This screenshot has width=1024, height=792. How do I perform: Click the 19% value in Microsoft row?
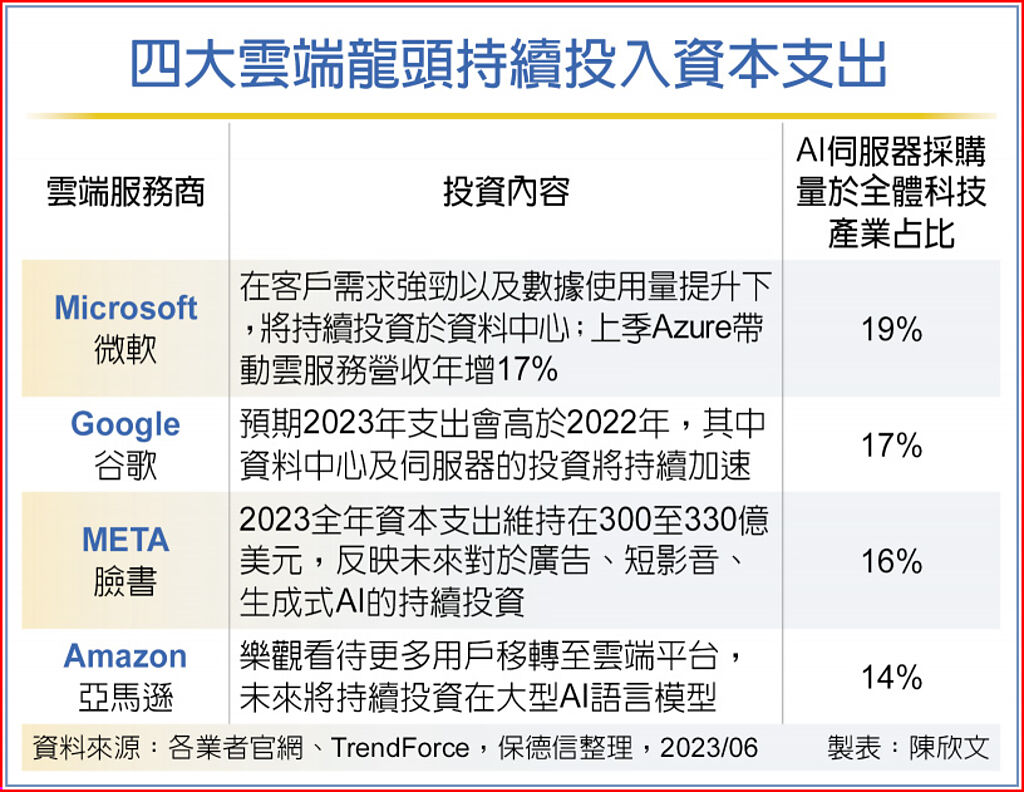click(891, 330)
